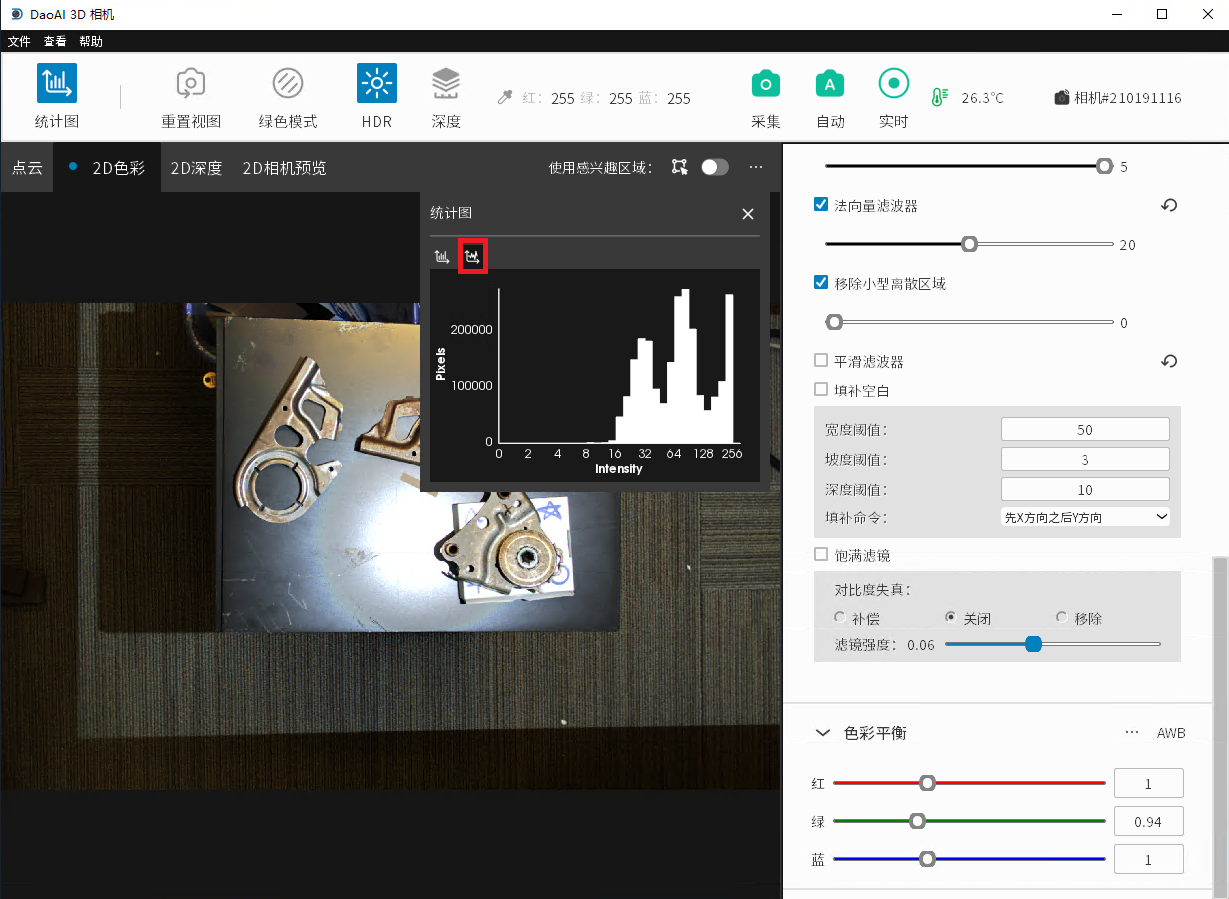
Task: Click the 重置视图 reset view icon
Action: point(191,84)
